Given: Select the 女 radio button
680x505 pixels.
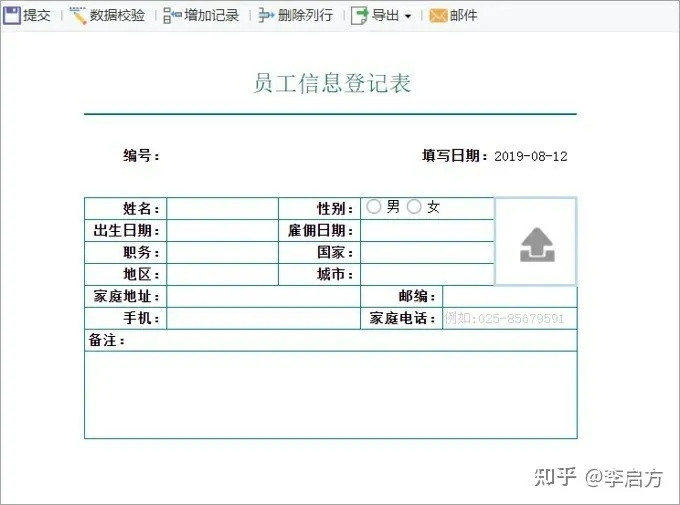Looking at the screenshot, I should [x=414, y=206].
